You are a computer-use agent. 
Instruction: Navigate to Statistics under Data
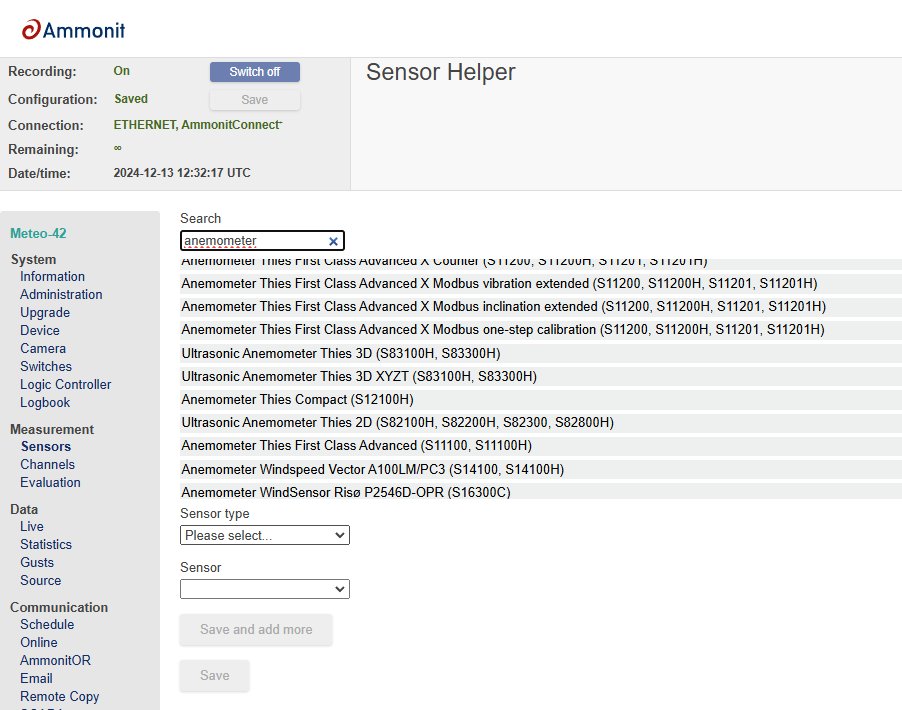pyautogui.click(x=46, y=544)
